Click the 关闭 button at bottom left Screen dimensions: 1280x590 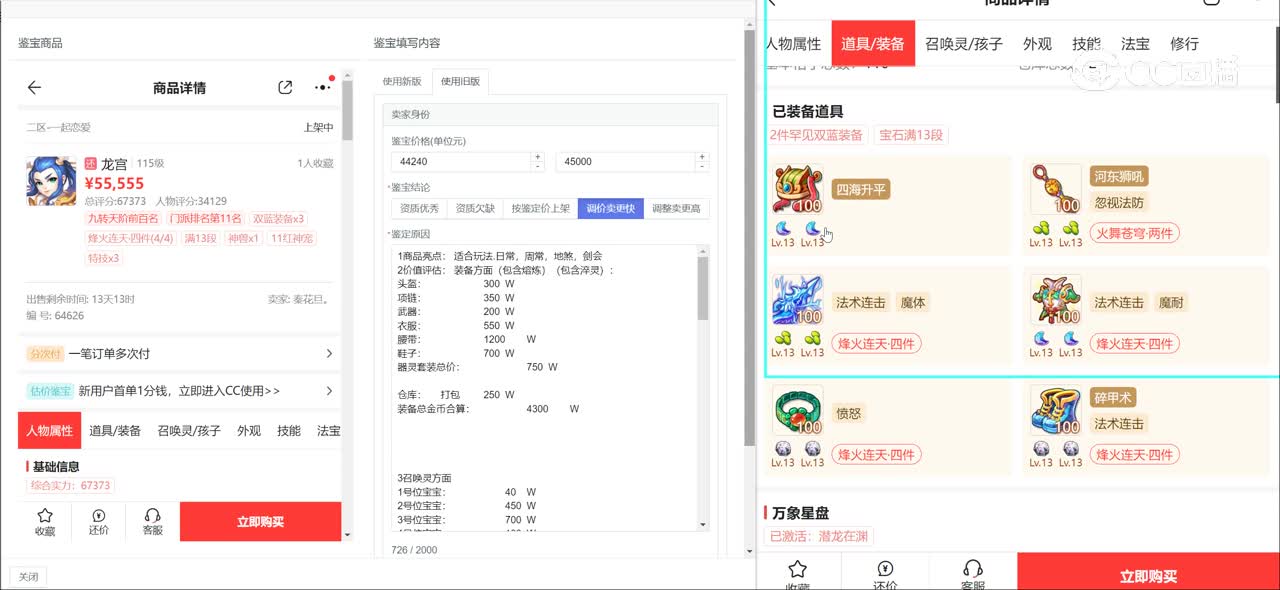[28, 577]
